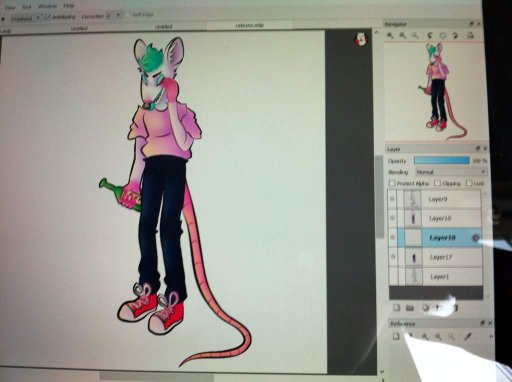Open image icon in Reference panel
Viewport: 512px width, 382px height.
396,336
